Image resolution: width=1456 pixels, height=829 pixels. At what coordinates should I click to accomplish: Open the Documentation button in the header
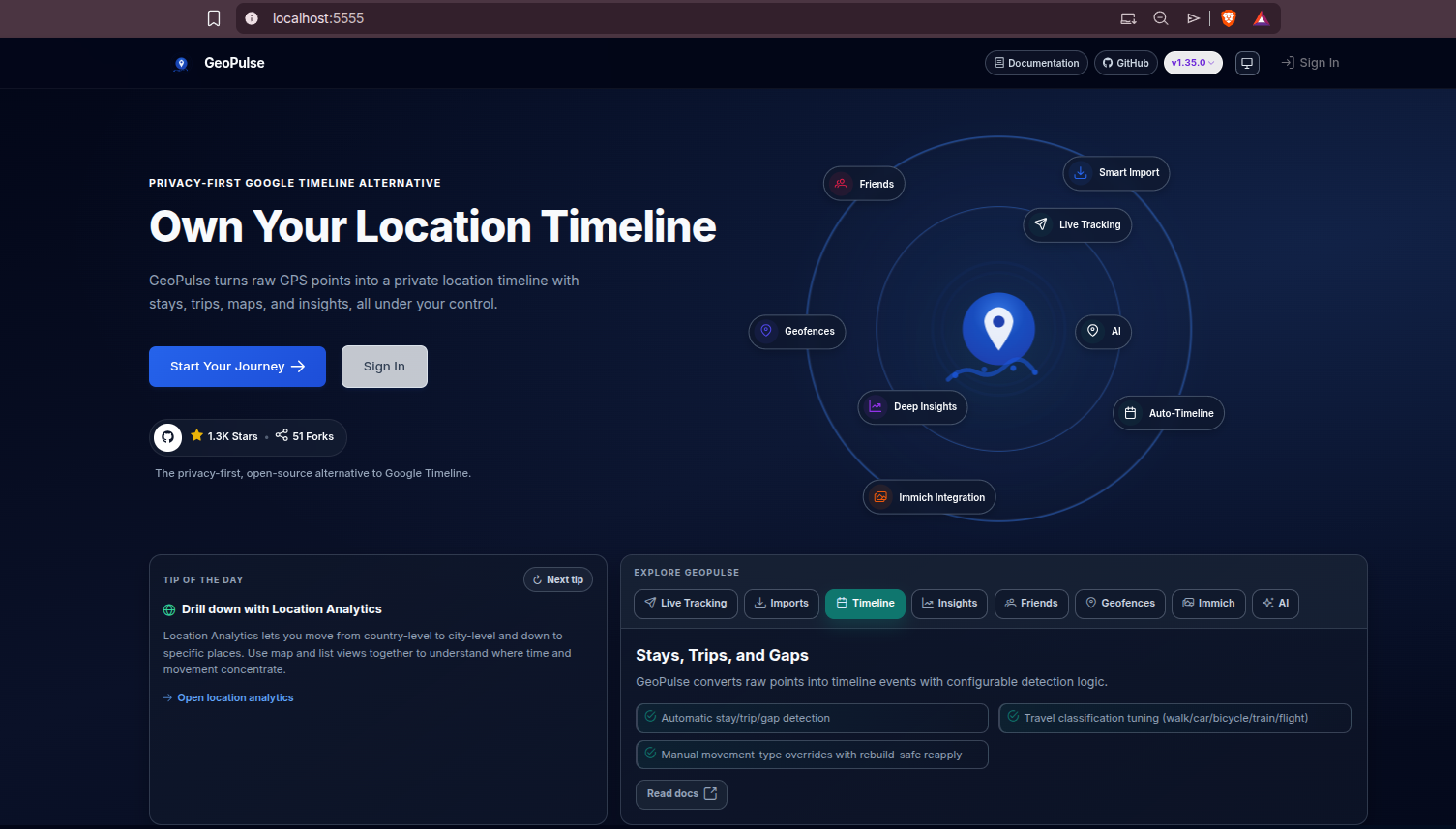1036,63
